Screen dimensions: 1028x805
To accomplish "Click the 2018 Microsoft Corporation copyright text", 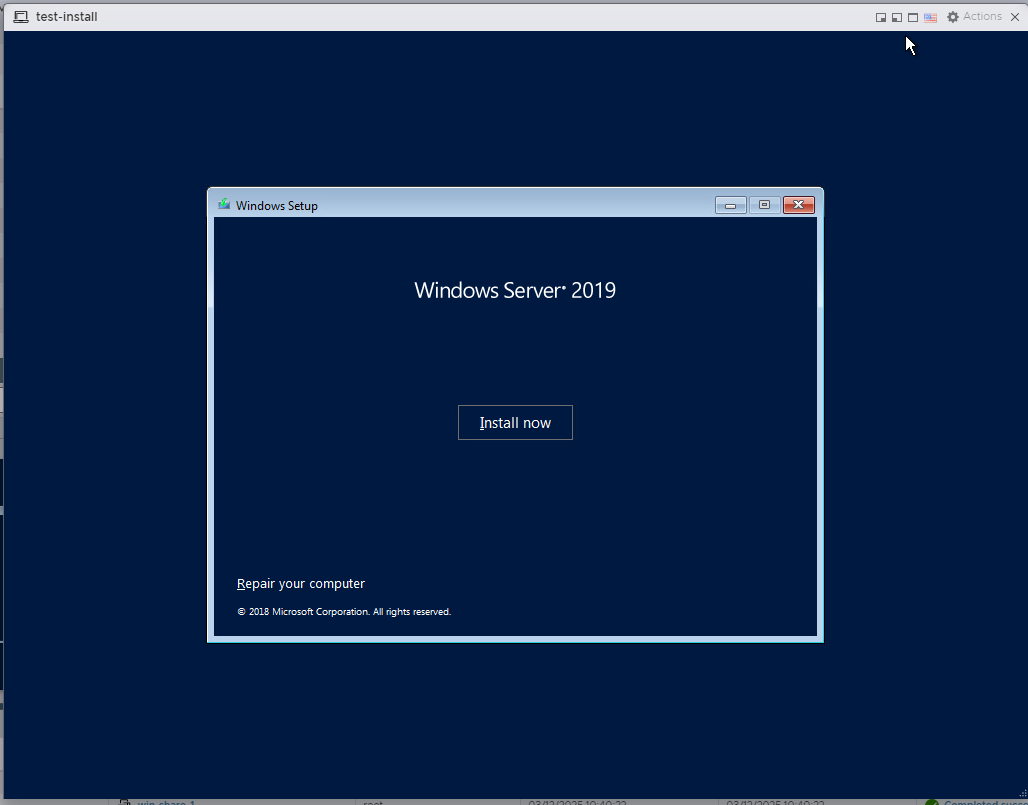I will pyautogui.click(x=344, y=612).
